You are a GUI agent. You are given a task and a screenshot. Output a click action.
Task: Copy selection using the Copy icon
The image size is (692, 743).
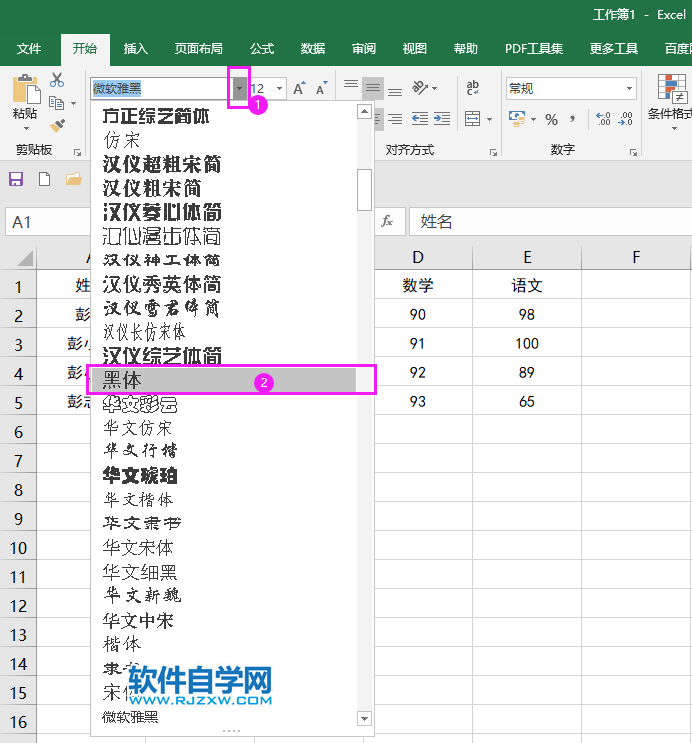pyautogui.click(x=56, y=102)
